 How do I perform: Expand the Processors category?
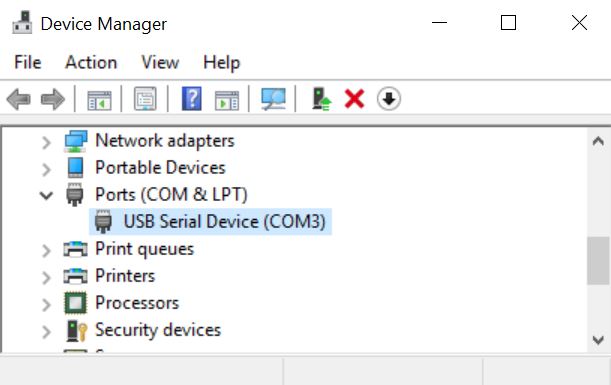click(46, 304)
